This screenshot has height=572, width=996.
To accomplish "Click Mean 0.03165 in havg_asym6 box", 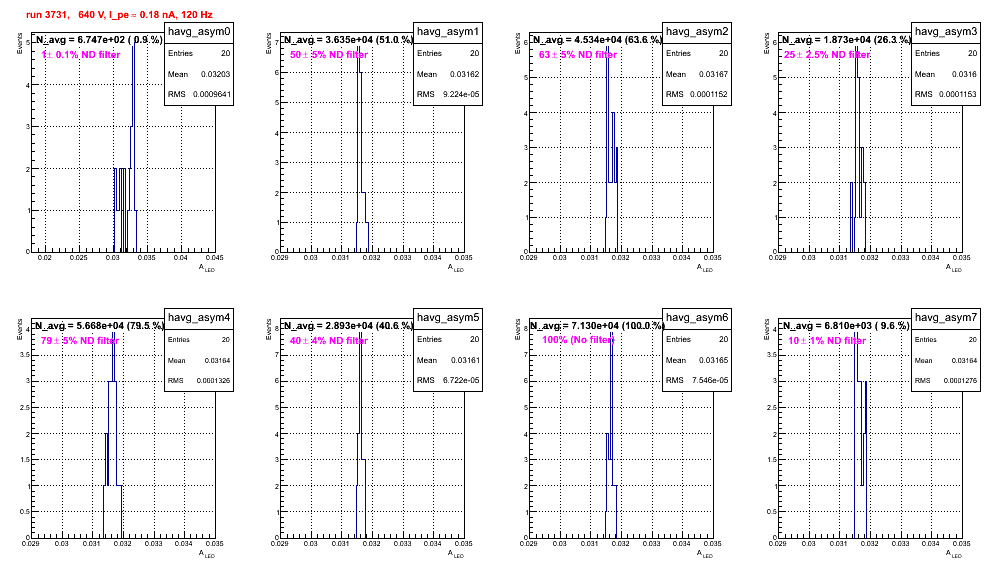I will point(697,360).
